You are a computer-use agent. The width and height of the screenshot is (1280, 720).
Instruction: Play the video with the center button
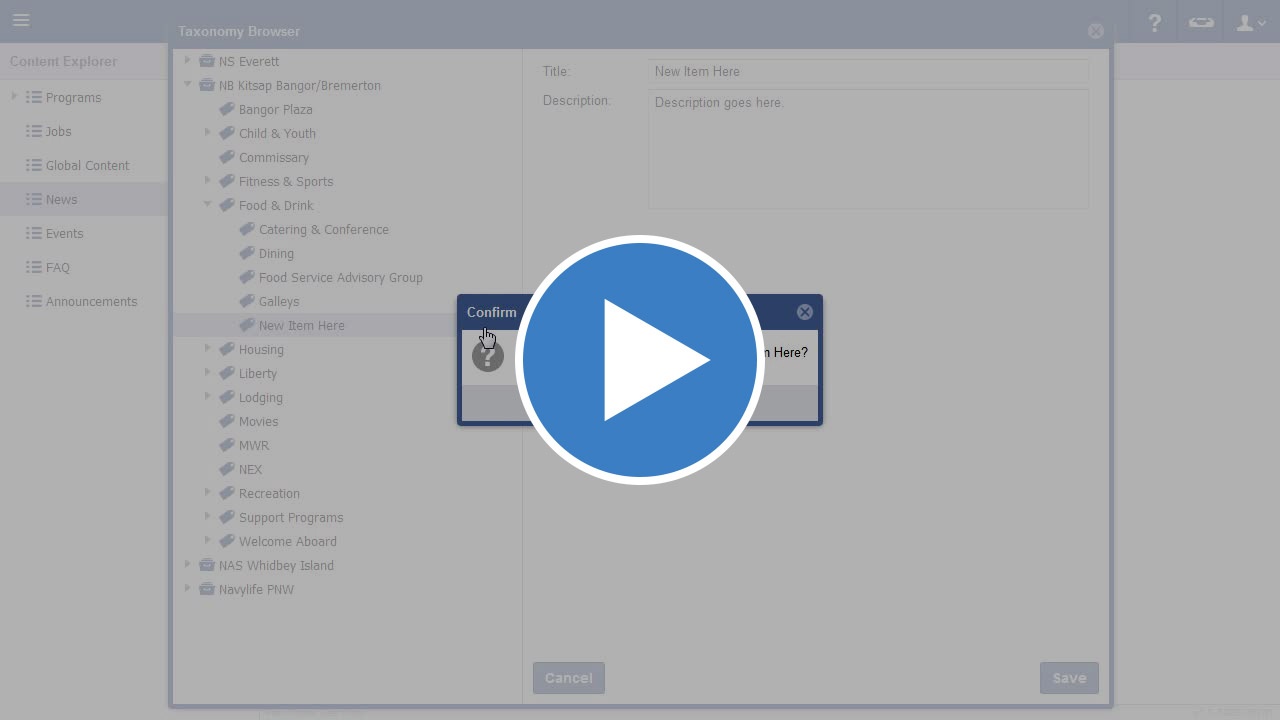pos(640,360)
